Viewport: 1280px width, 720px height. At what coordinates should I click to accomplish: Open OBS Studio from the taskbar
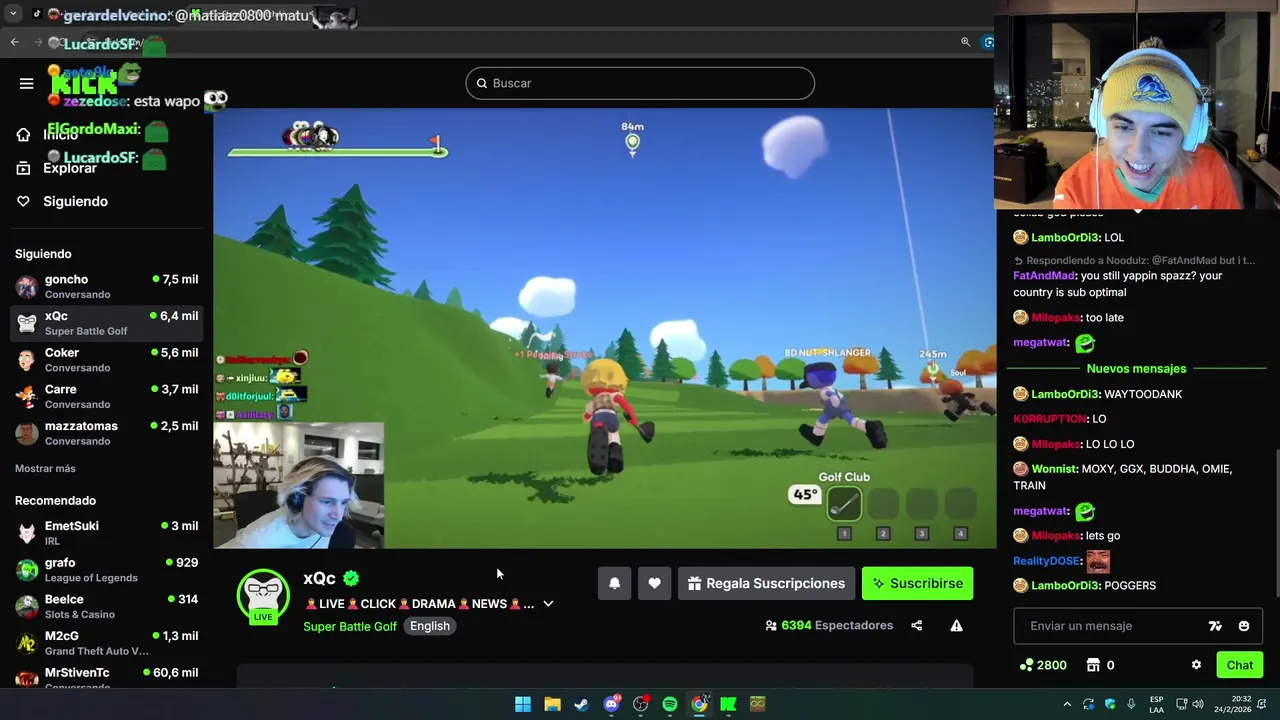[641, 704]
